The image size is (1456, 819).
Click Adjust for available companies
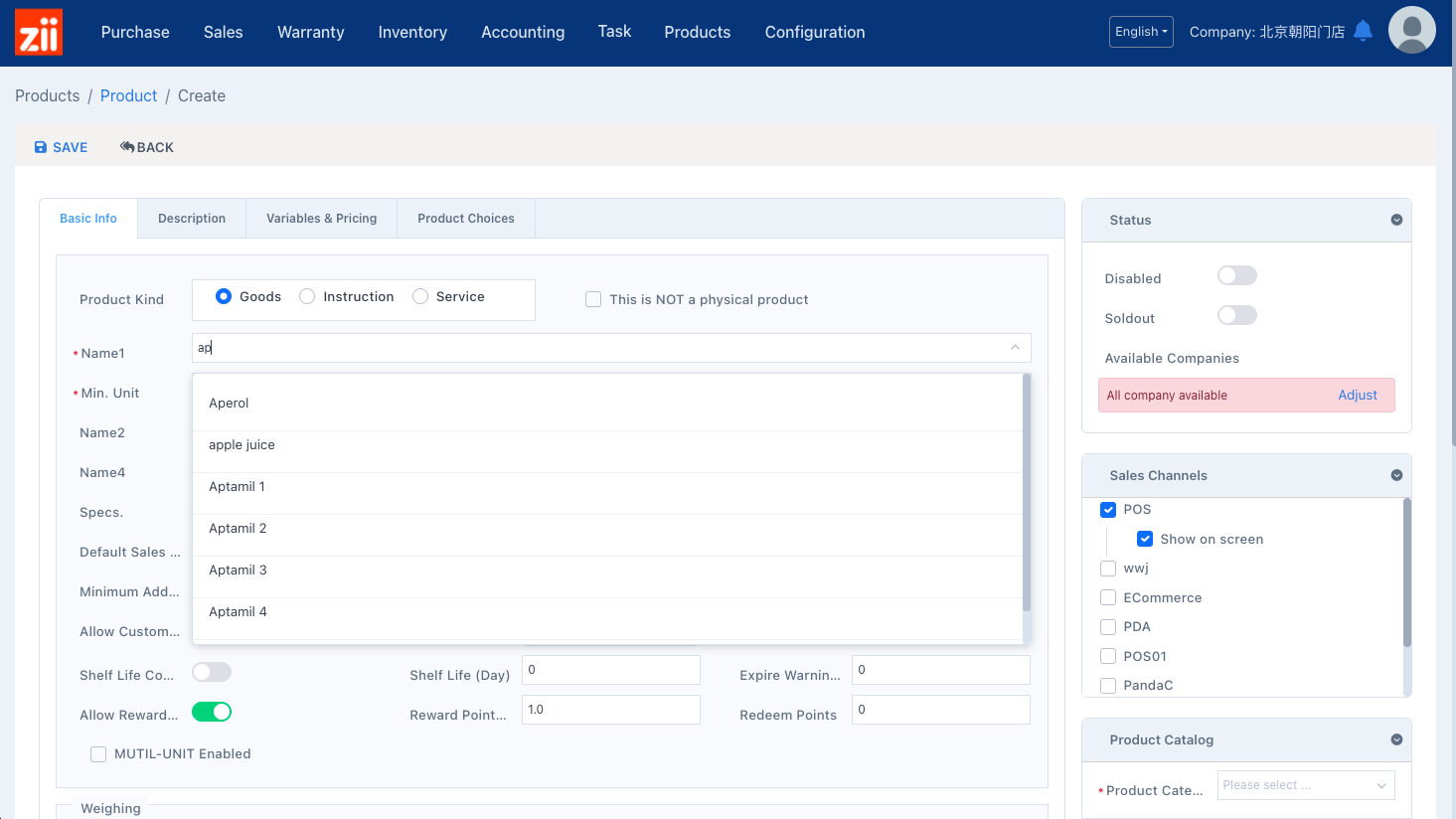(x=1357, y=395)
